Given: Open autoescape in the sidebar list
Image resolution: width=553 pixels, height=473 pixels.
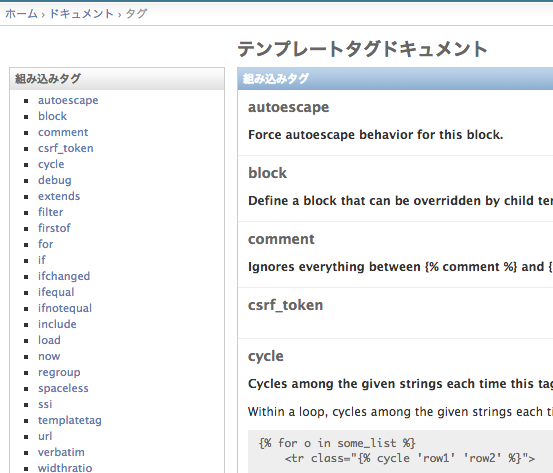Looking at the screenshot, I should [68, 100].
